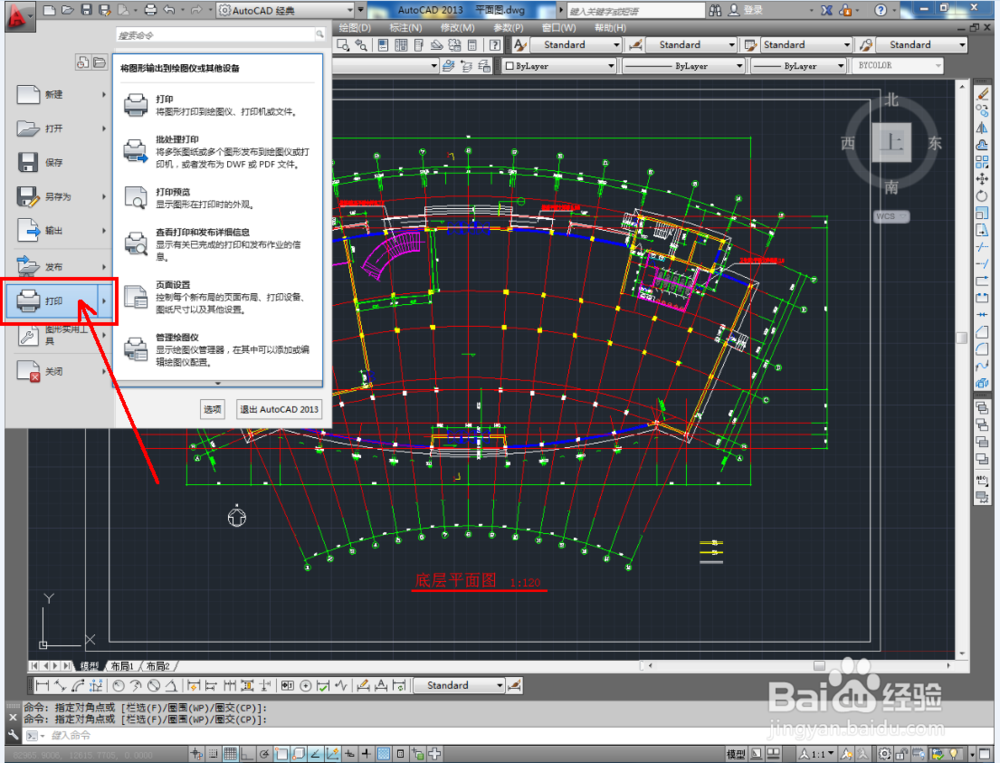Click the Zoom Window toolbar icon

343,45
